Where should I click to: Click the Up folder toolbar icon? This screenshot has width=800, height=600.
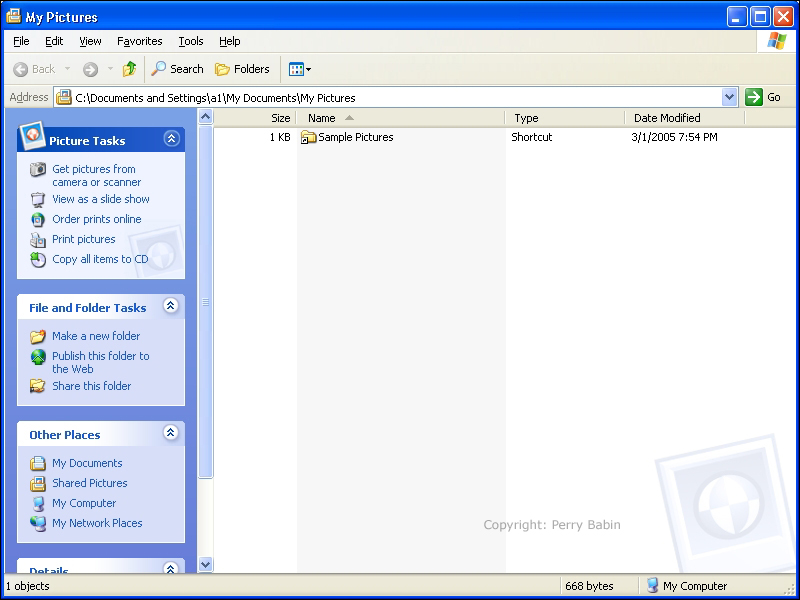[130, 69]
